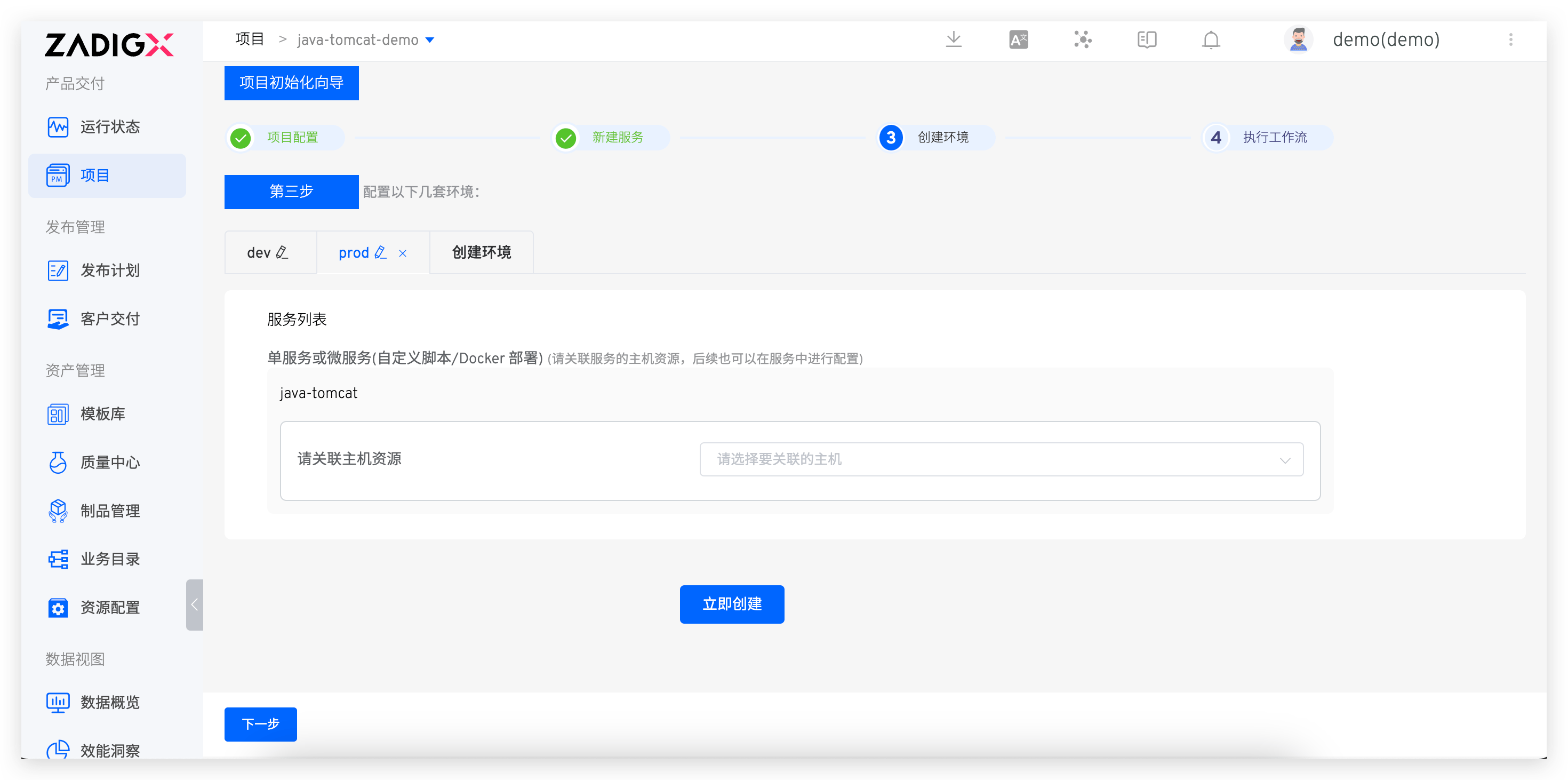
Task: Click step 新建服务 in wizard
Action: pyautogui.click(x=611, y=138)
